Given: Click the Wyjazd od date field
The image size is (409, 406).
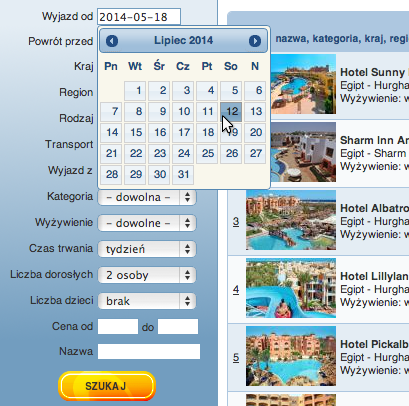Looking at the screenshot, I should 139,17.
